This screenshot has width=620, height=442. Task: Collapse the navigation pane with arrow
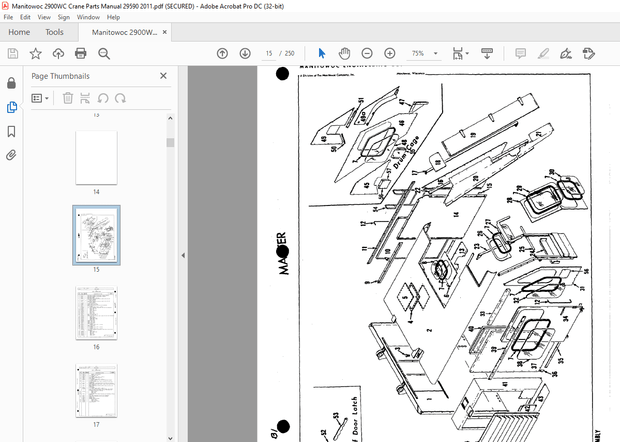183,255
